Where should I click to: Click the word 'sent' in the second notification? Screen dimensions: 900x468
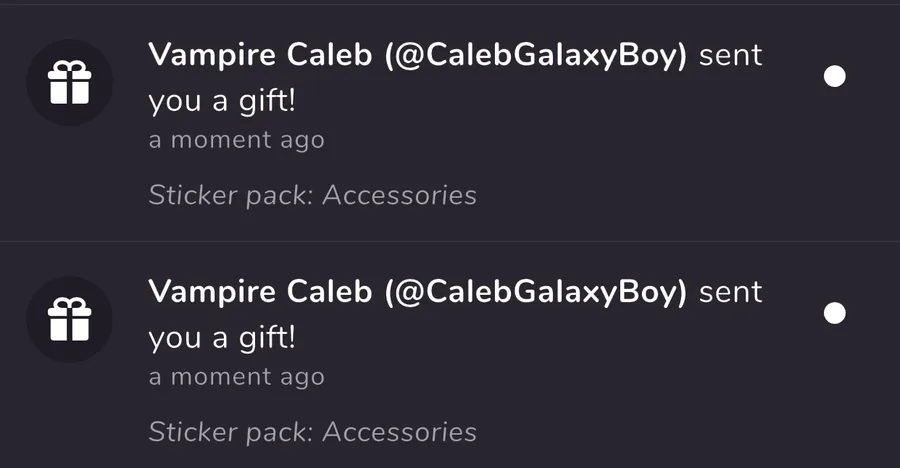point(731,293)
